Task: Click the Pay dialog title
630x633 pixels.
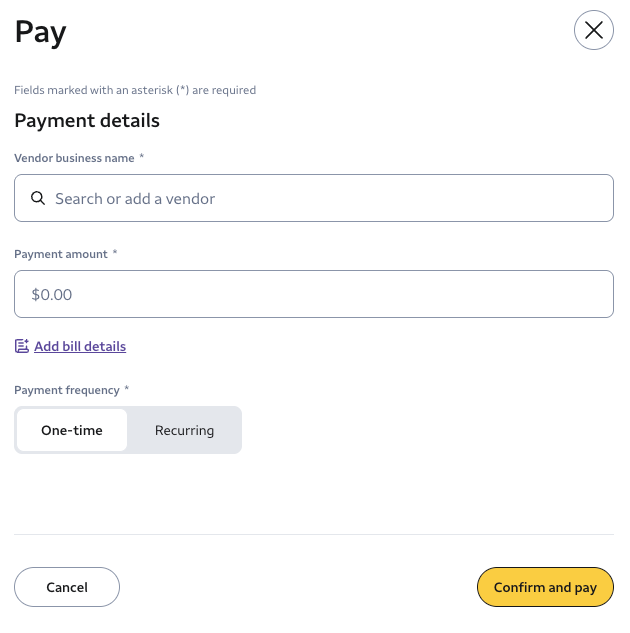Action: coord(40,33)
